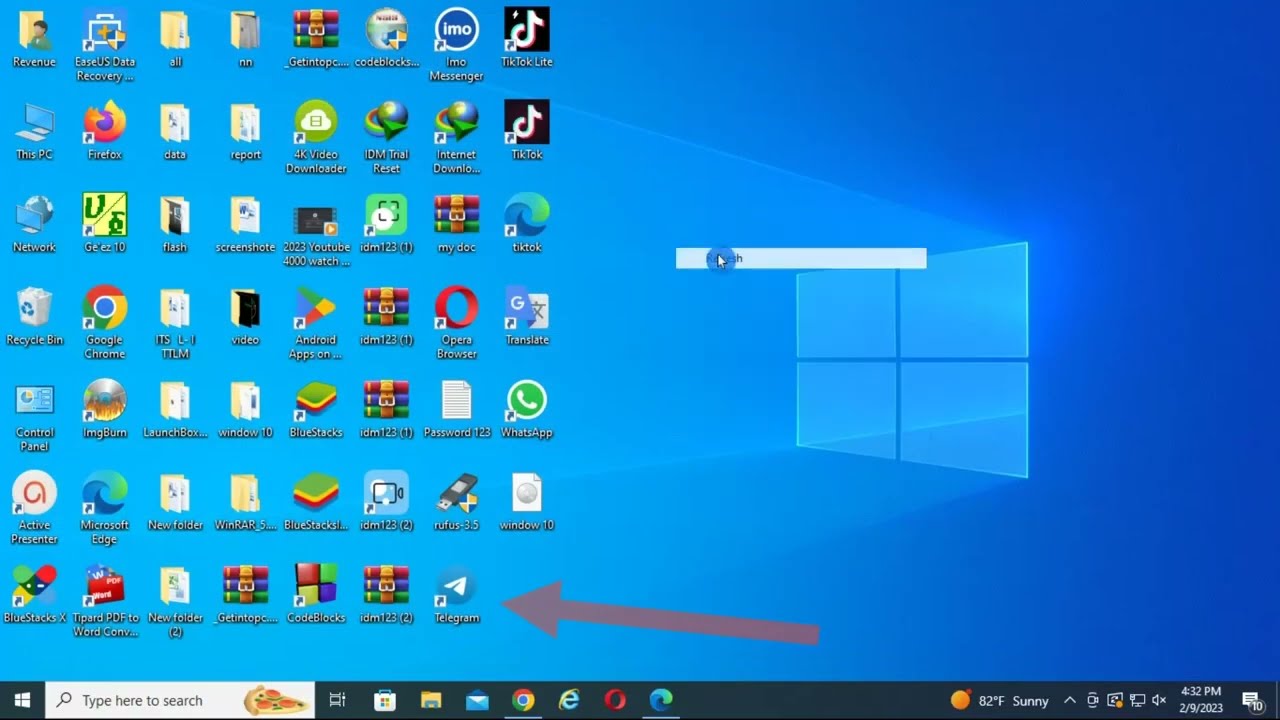This screenshot has width=1280, height=720.
Task: Select IDM Trial Reset
Action: [x=386, y=138]
